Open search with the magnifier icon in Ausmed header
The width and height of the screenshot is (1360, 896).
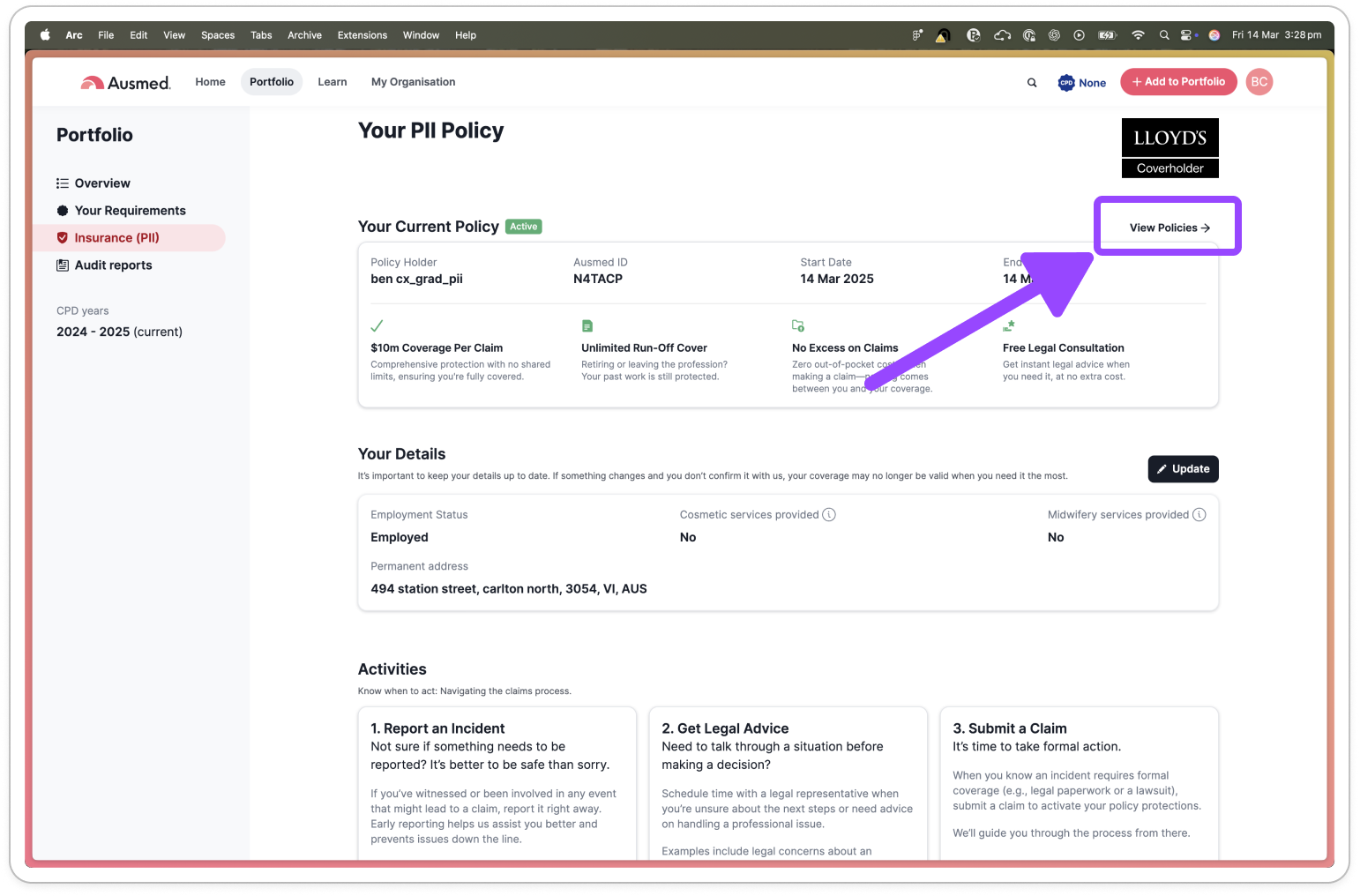click(x=1032, y=83)
